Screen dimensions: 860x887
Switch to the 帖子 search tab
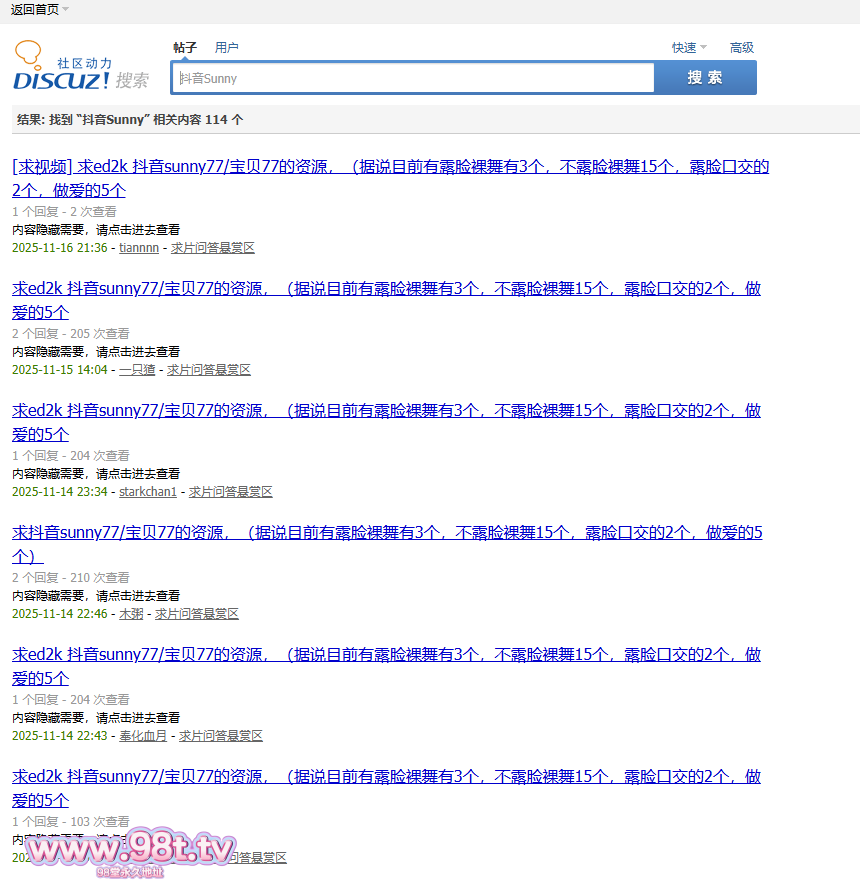[x=185, y=47]
